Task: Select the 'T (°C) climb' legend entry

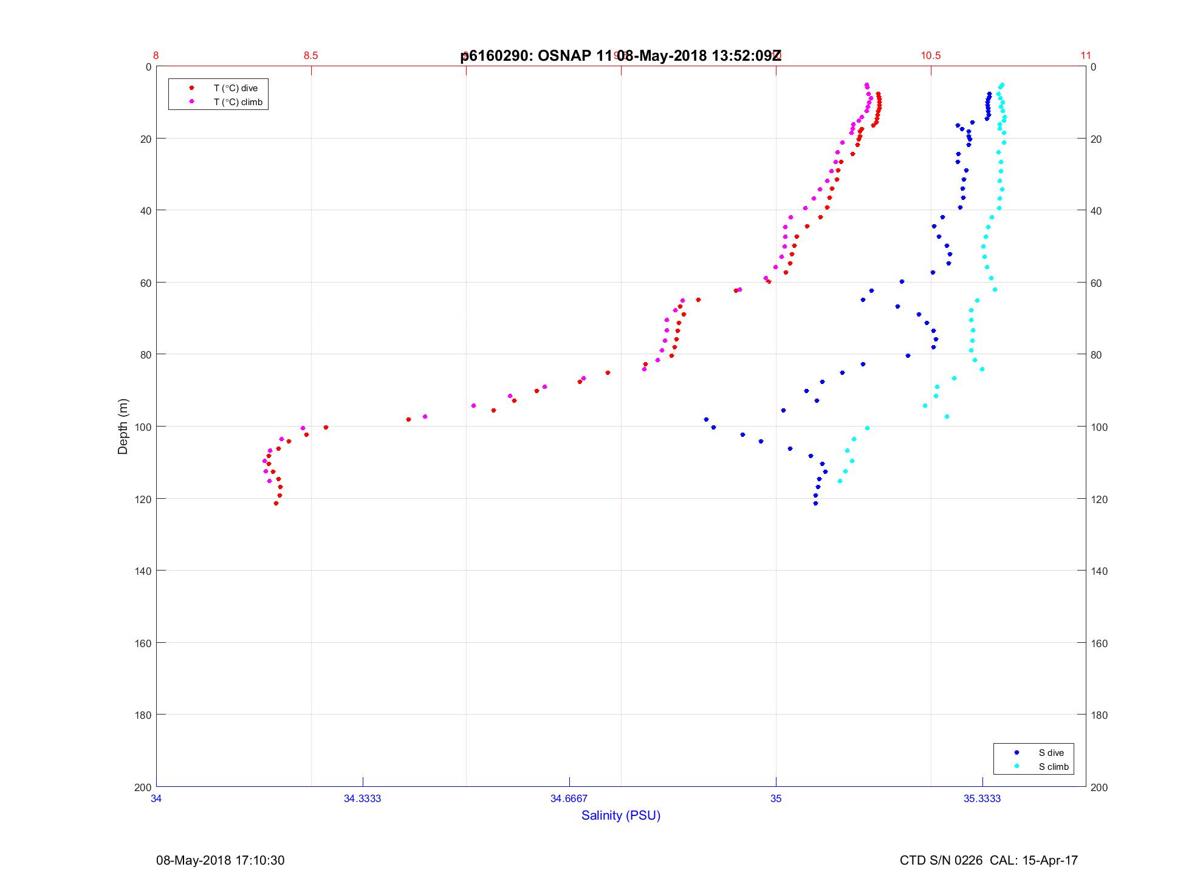Action: (x=239, y=102)
